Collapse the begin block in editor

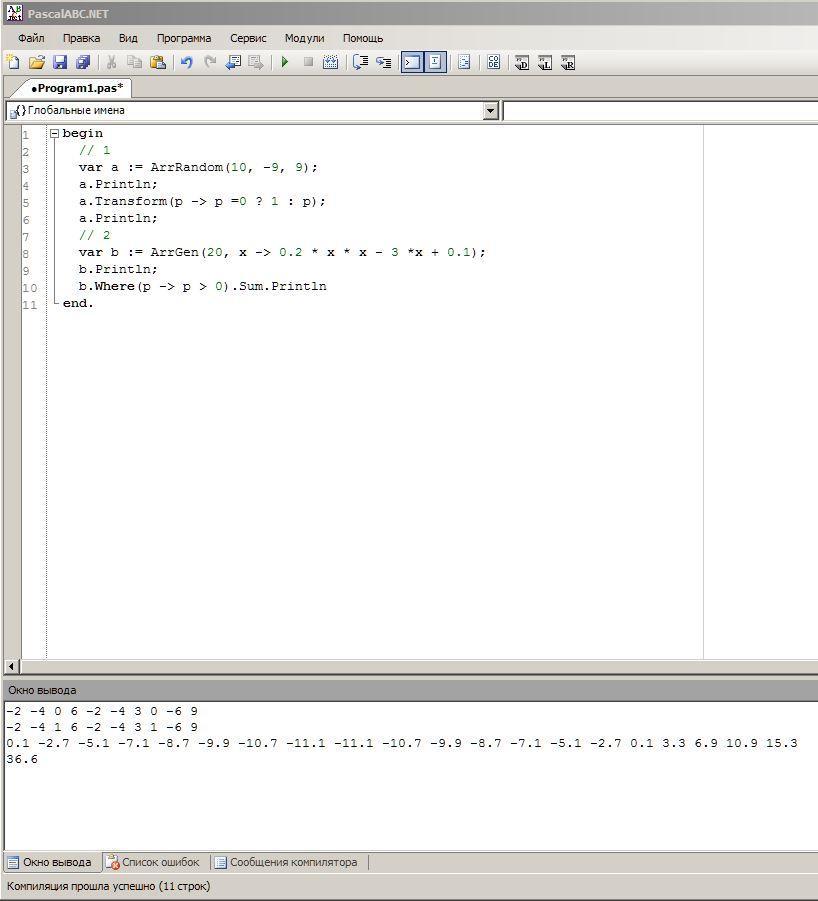(x=54, y=133)
